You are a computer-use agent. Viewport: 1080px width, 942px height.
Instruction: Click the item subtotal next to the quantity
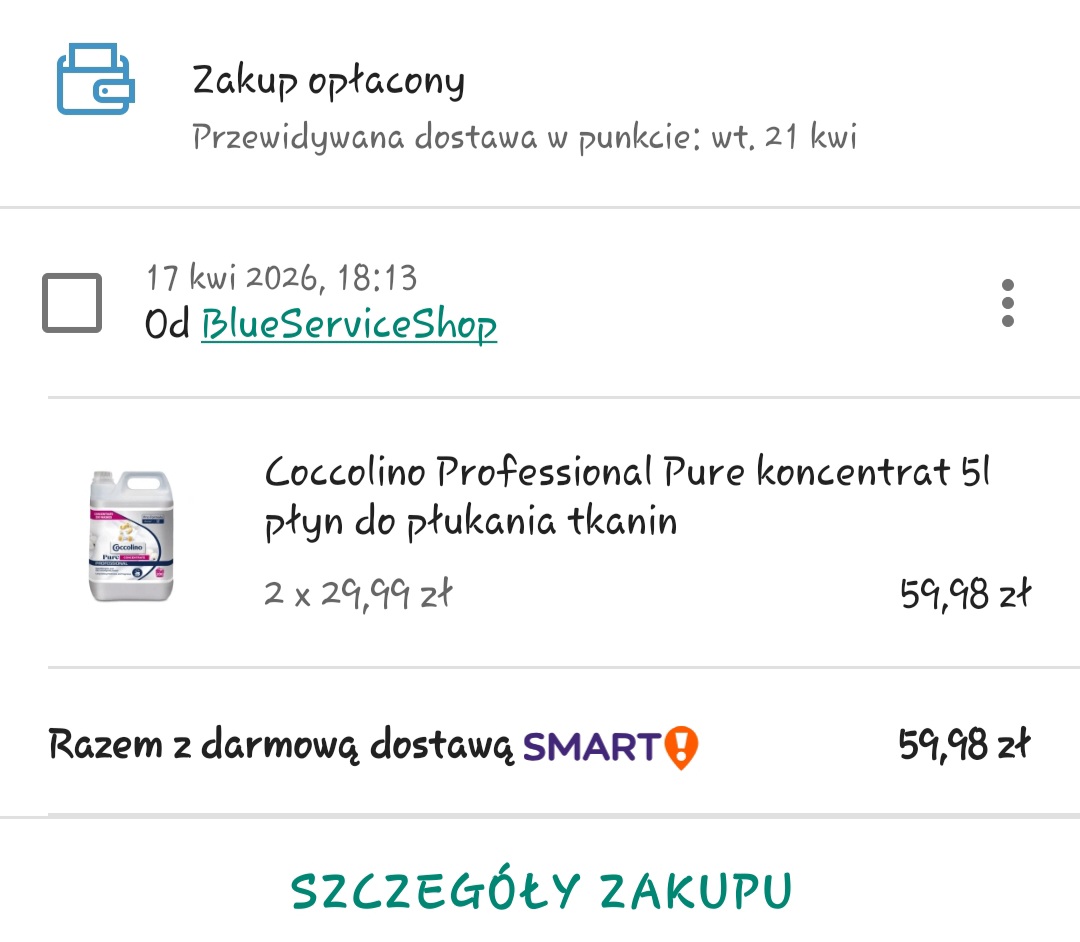965,594
